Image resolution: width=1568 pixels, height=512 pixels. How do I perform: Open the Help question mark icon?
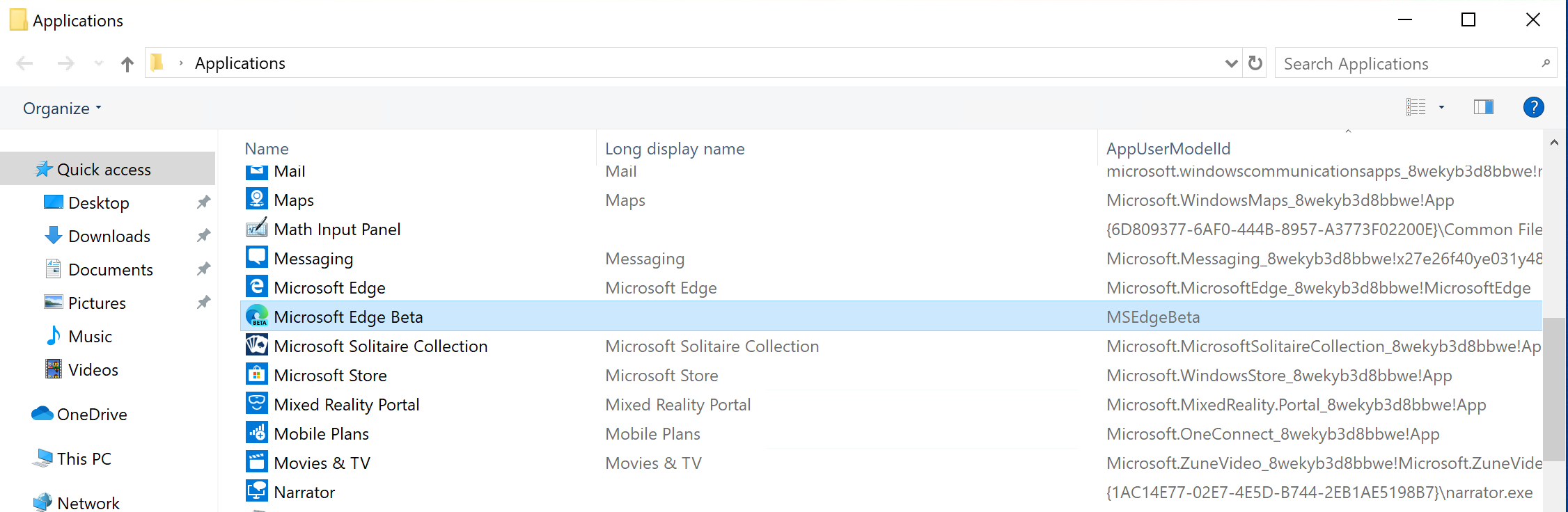click(x=1533, y=107)
